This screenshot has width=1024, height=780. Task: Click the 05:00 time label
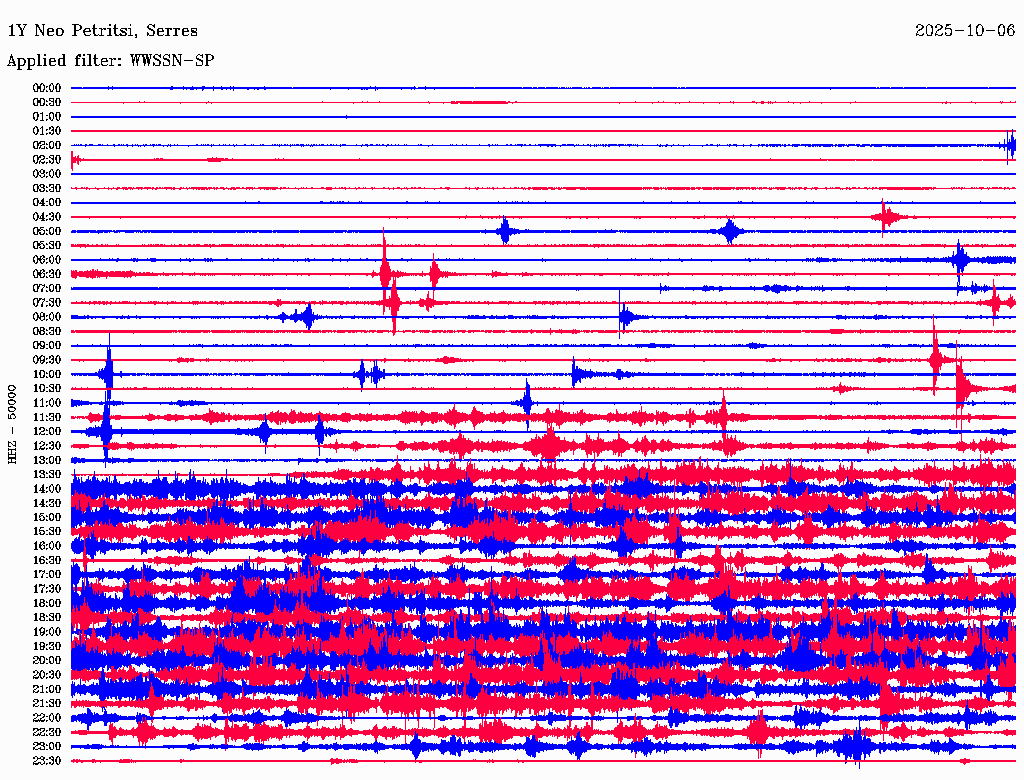click(x=46, y=231)
